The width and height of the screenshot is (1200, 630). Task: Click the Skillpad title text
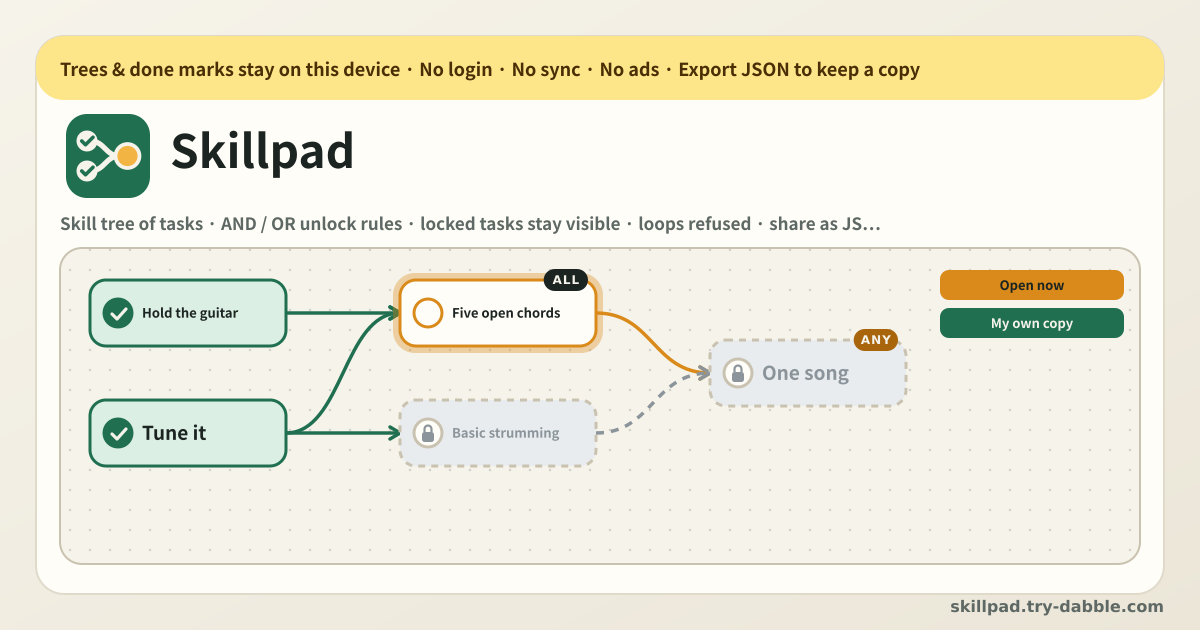[263, 152]
